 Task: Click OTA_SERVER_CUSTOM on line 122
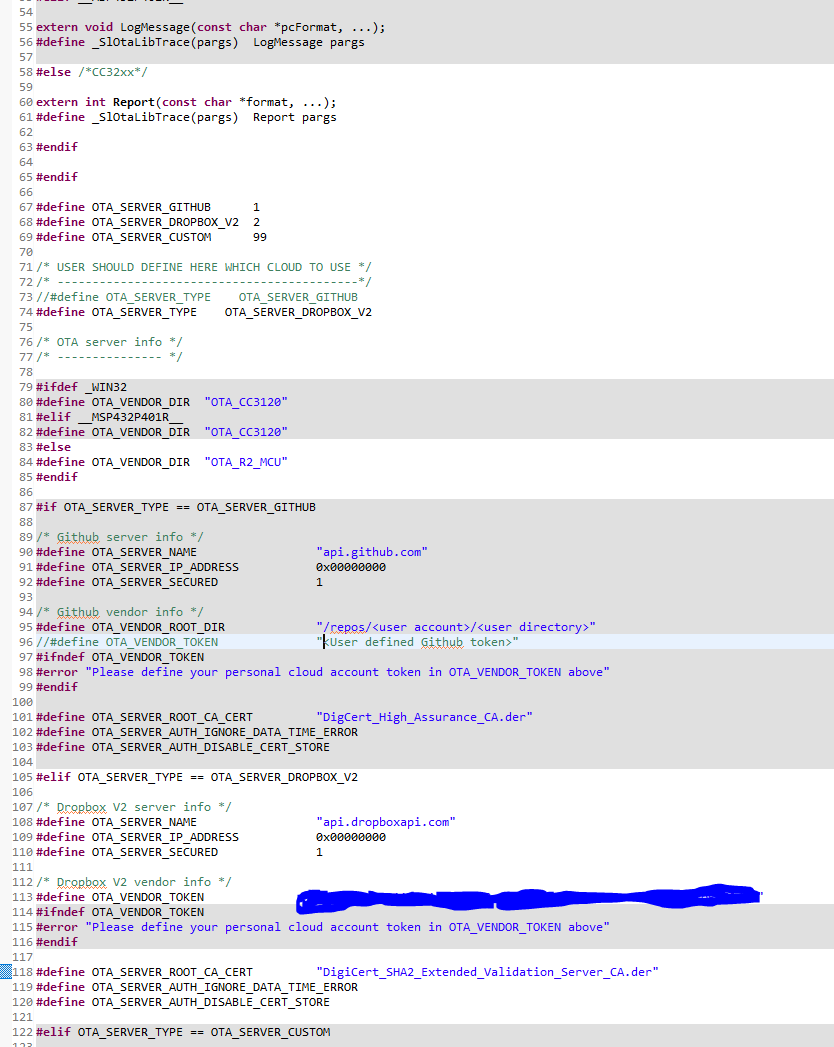[x=270, y=1032]
